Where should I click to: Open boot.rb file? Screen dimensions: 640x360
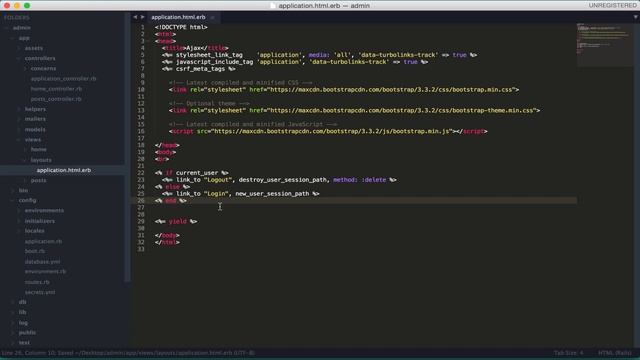click(35, 251)
